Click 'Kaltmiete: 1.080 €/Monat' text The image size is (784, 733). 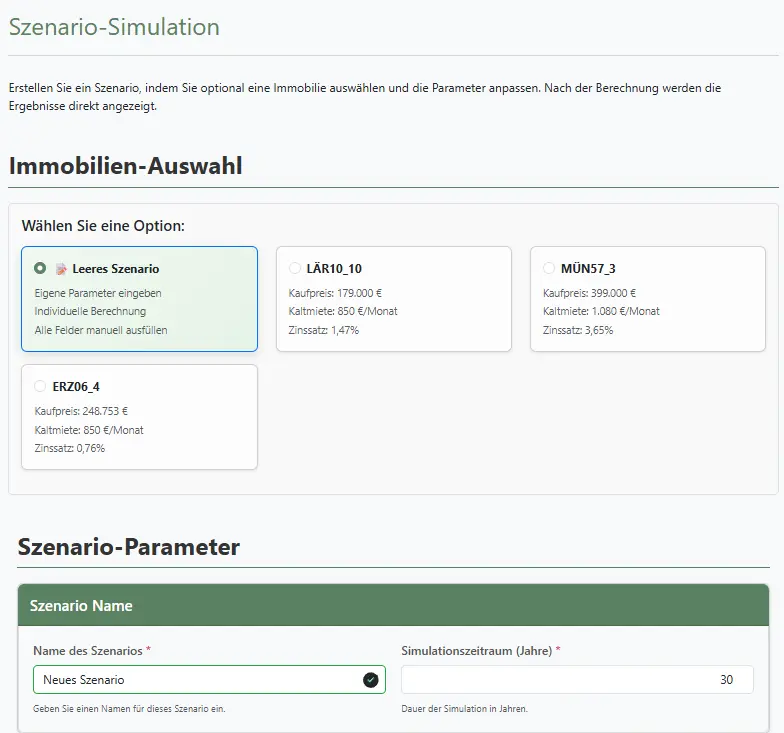click(x=601, y=311)
